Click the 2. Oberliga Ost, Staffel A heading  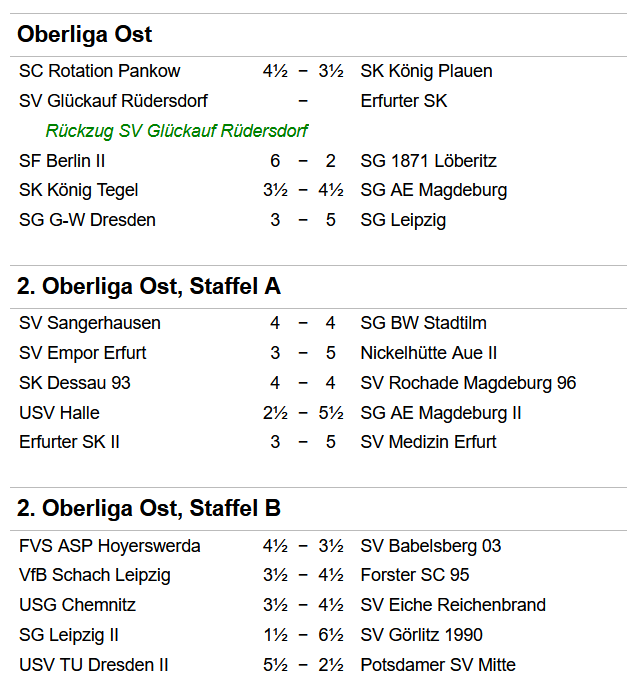149,287
